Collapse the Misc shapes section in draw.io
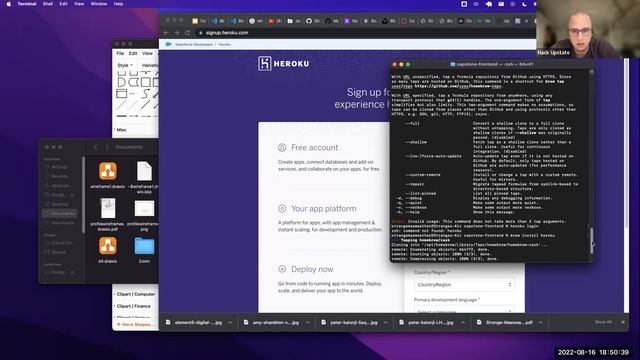640x360 pixels. point(121,130)
